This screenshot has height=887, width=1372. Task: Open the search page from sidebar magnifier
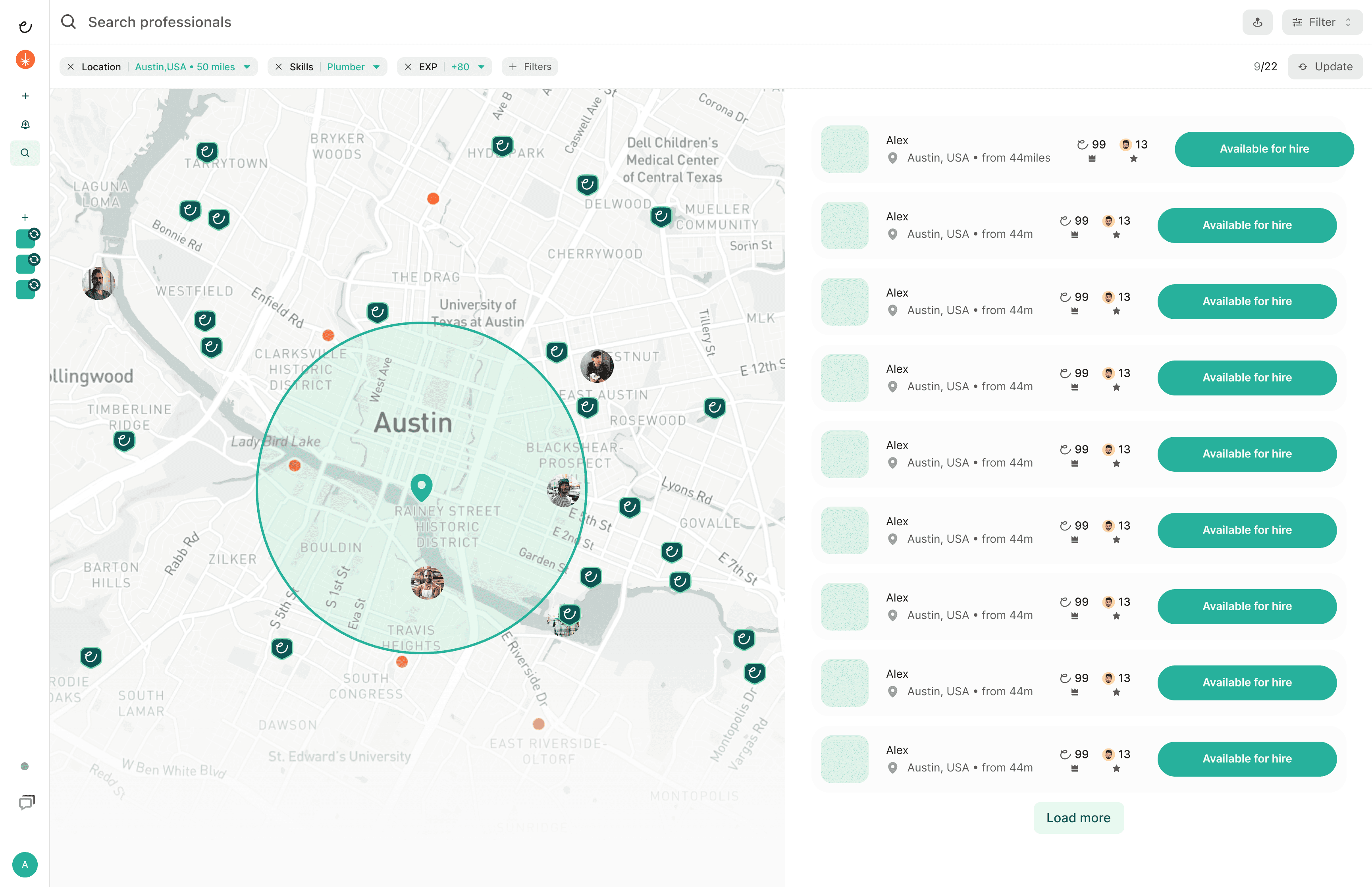25,153
